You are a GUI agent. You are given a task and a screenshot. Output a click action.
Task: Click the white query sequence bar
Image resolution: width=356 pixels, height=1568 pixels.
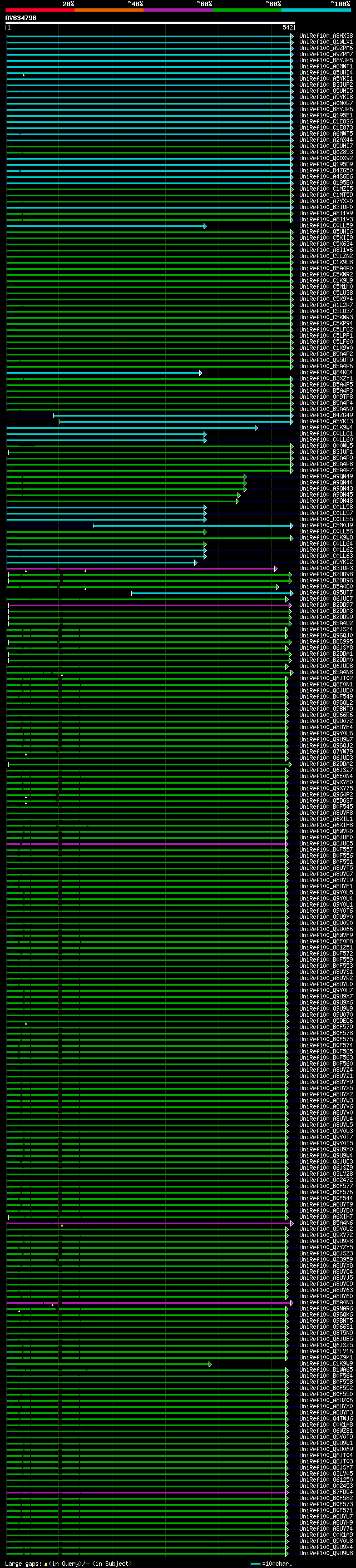coord(150,22)
